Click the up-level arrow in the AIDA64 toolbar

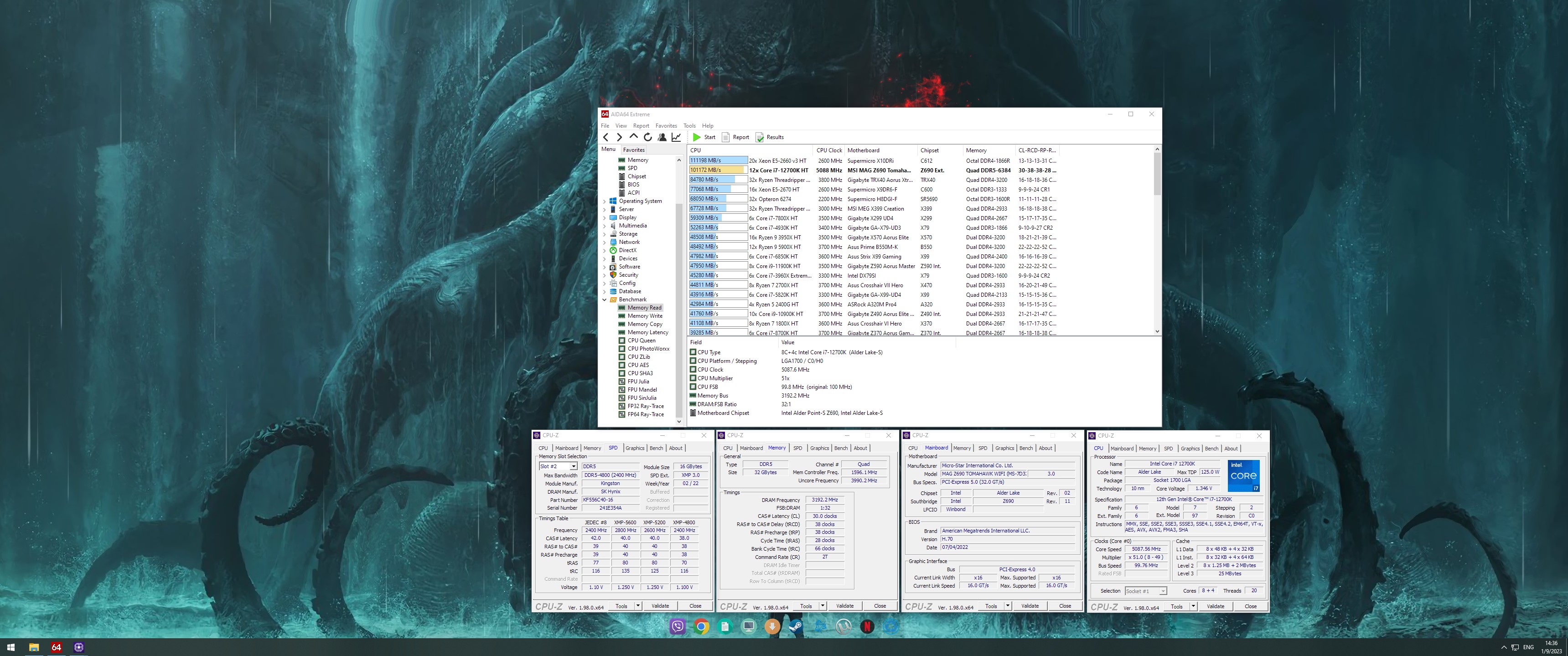(x=634, y=137)
